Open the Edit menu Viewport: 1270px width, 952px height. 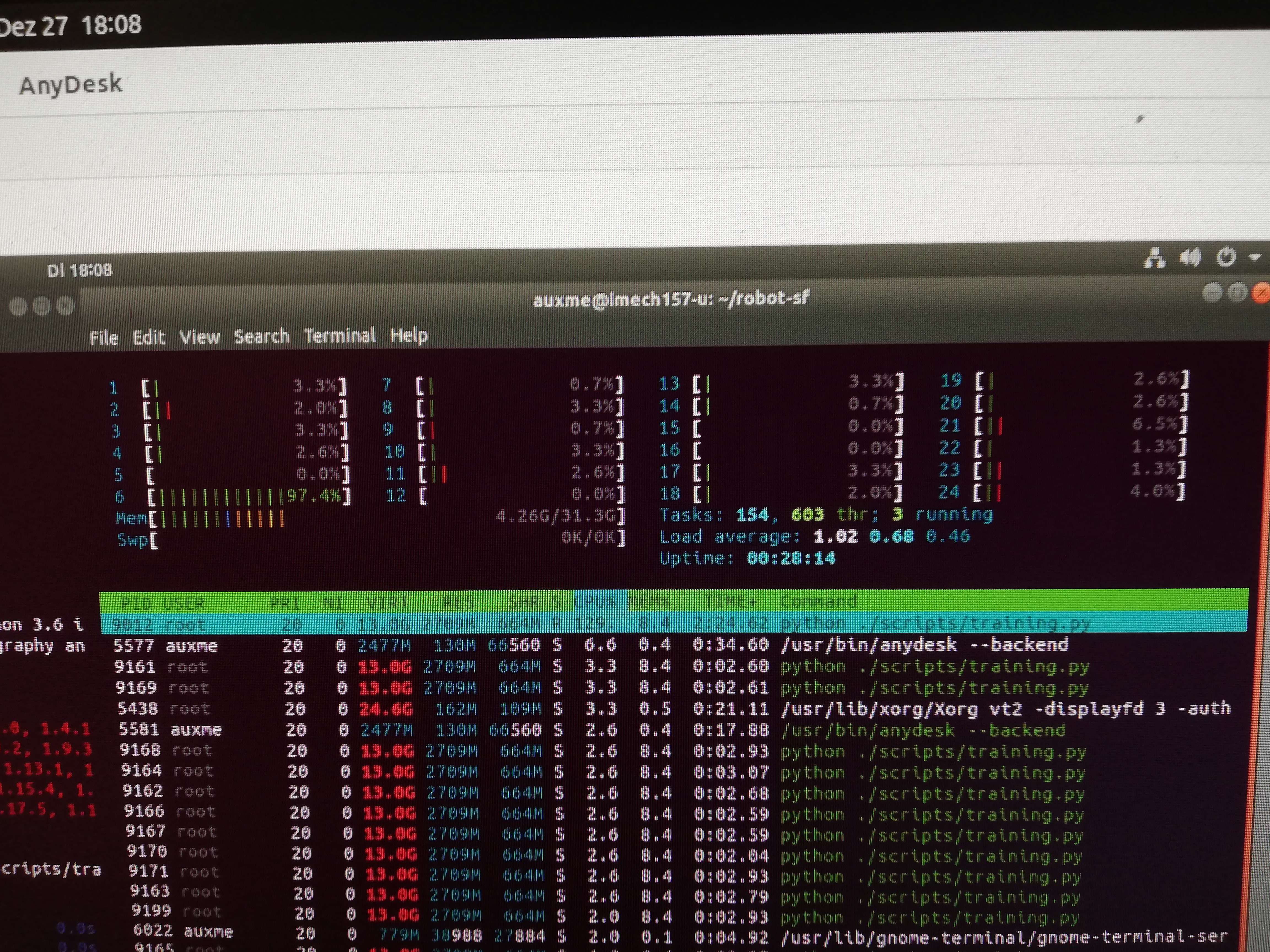[x=150, y=336]
